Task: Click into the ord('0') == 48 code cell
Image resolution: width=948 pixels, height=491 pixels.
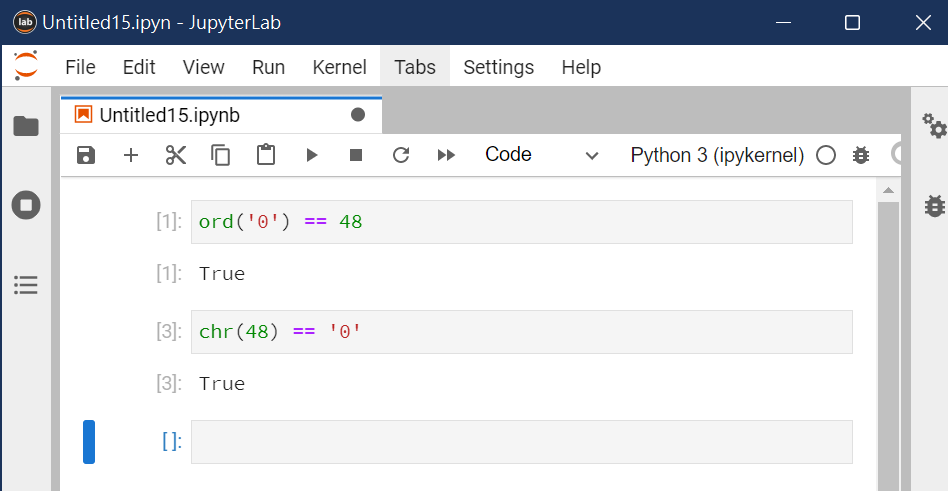Action: (522, 222)
